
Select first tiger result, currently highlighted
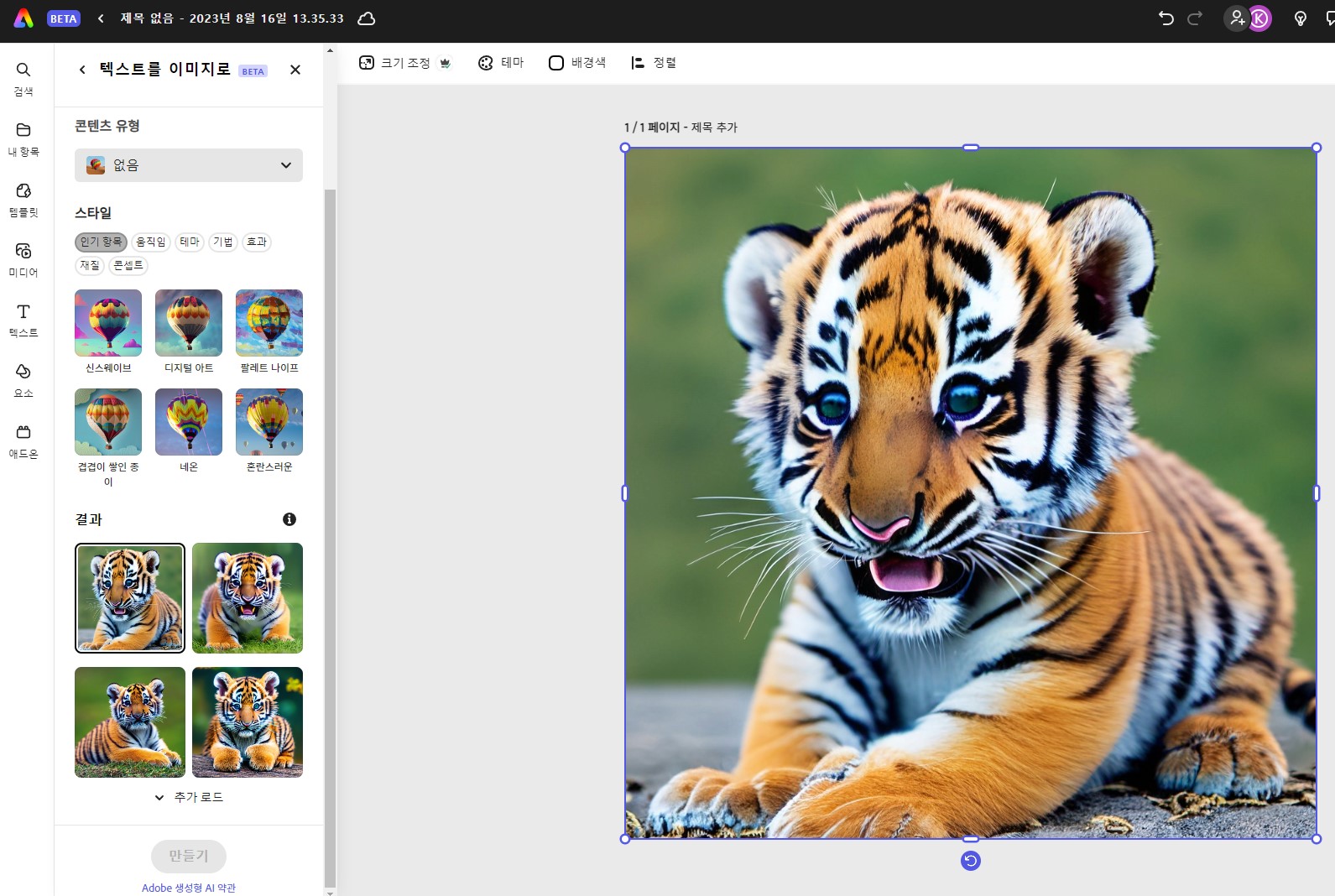[130, 598]
